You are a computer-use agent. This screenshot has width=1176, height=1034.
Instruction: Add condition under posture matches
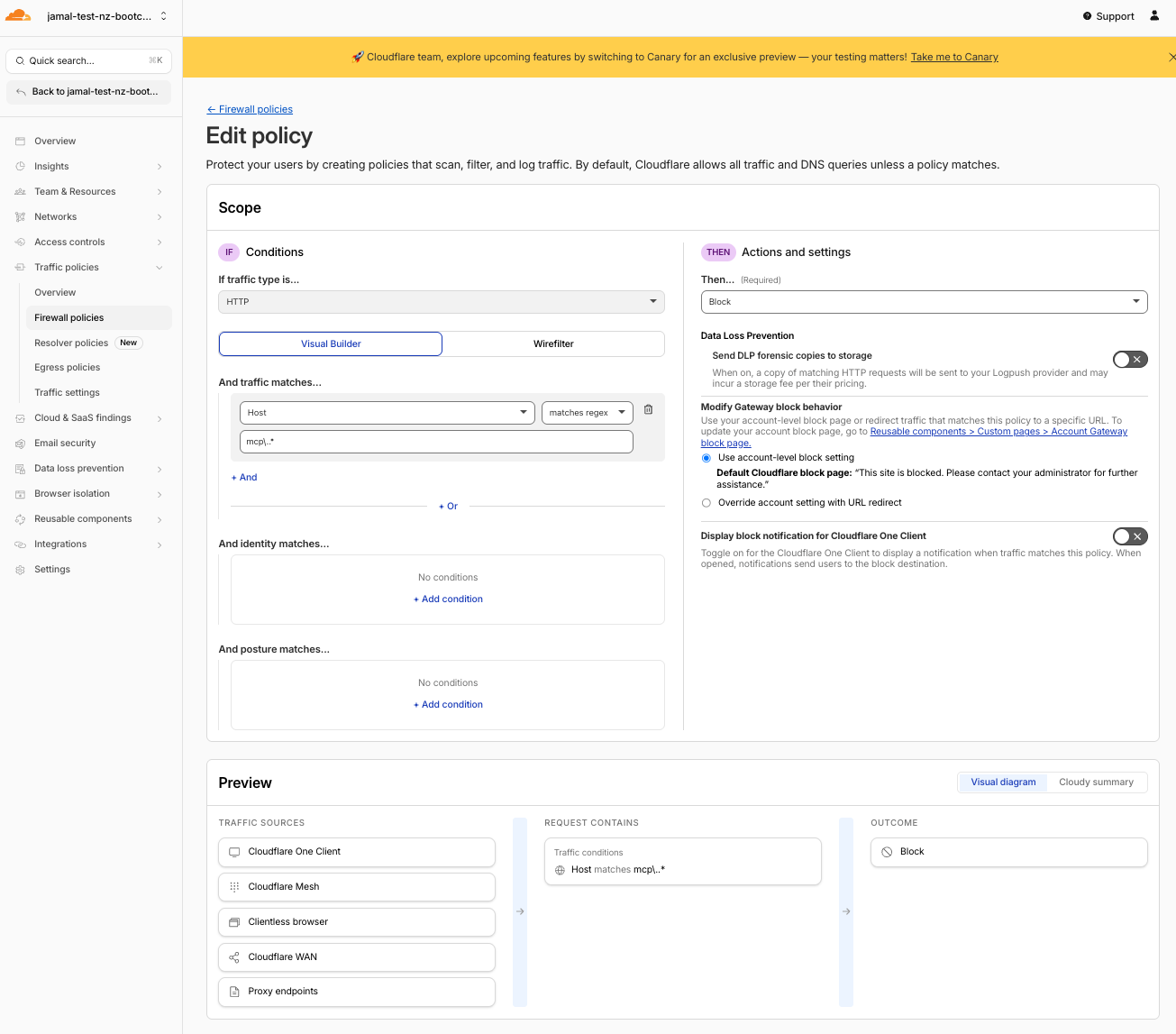coord(448,705)
